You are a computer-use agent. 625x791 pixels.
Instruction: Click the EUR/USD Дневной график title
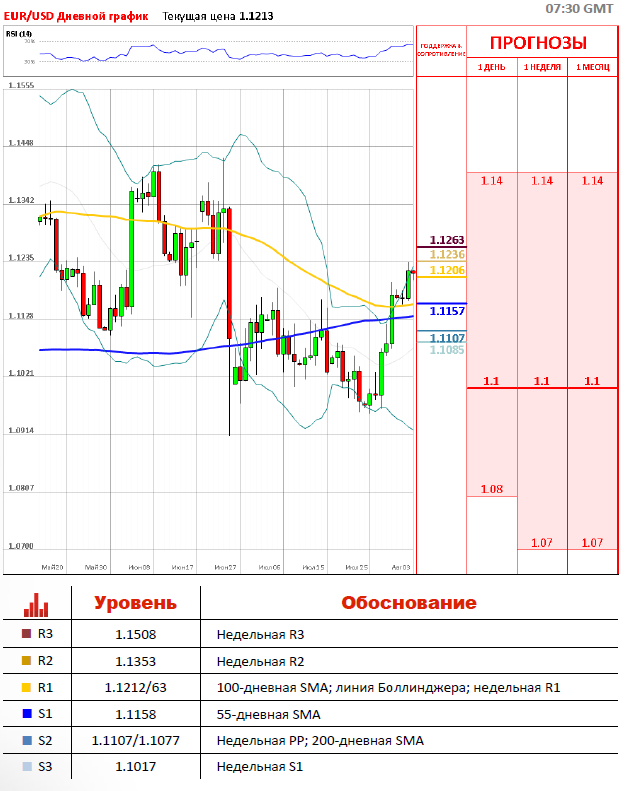click(x=76, y=17)
